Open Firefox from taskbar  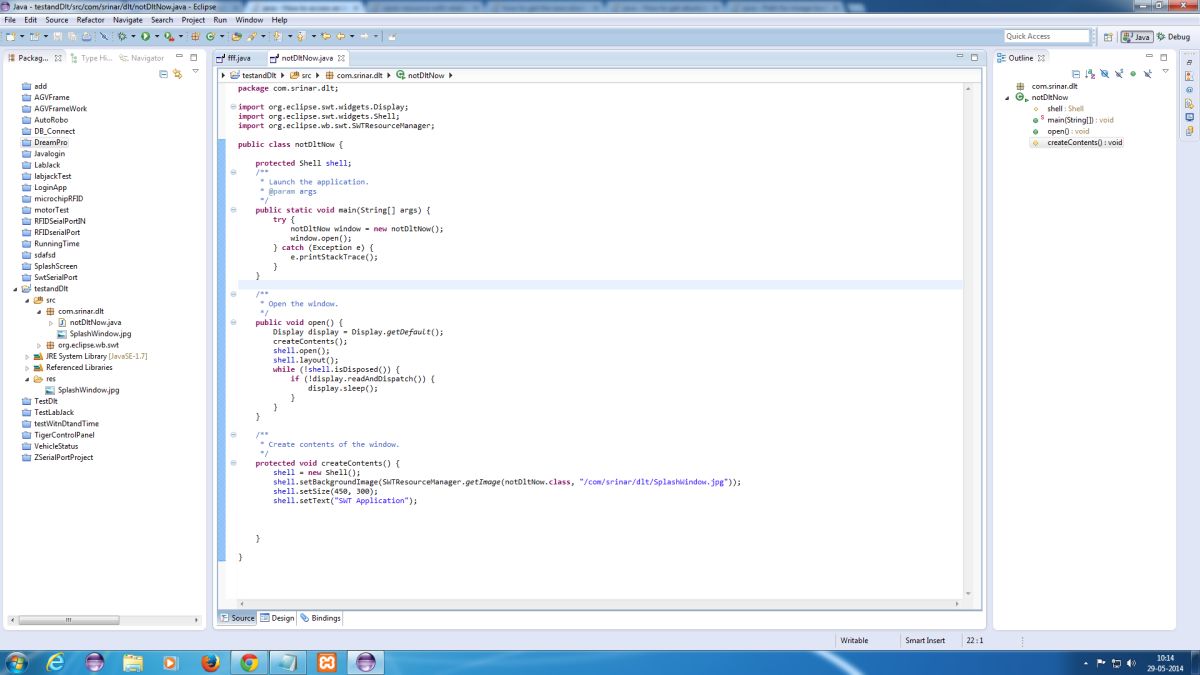(x=209, y=662)
